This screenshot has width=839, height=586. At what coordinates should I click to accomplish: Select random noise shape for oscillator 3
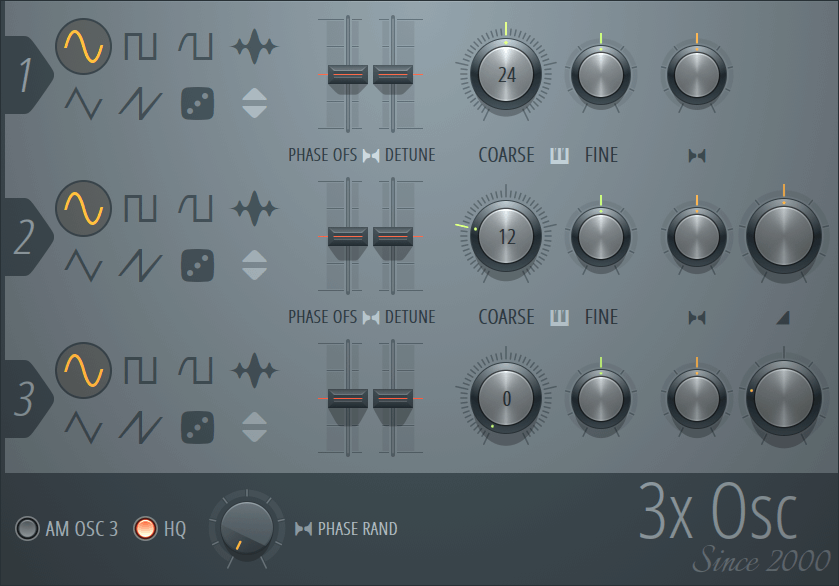pyautogui.click(x=197, y=427)
